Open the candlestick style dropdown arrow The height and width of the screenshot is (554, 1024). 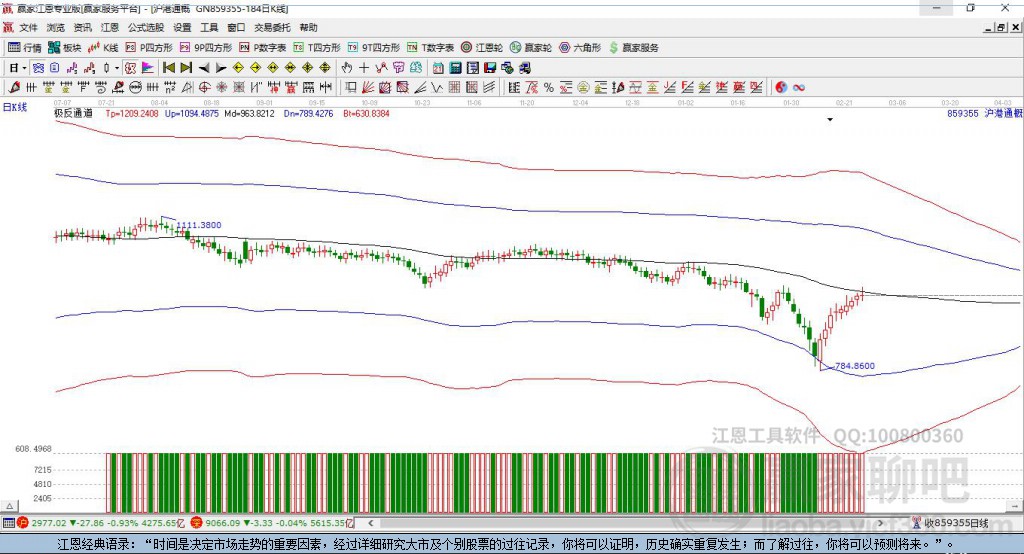[x=117, y=68]
